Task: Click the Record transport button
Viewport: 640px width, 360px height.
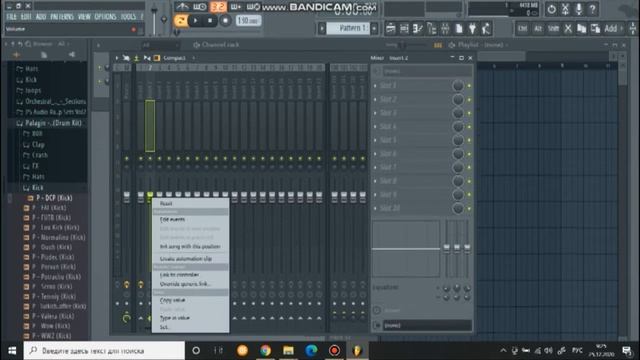Action: pyautogui.click(x=225, y=20)
